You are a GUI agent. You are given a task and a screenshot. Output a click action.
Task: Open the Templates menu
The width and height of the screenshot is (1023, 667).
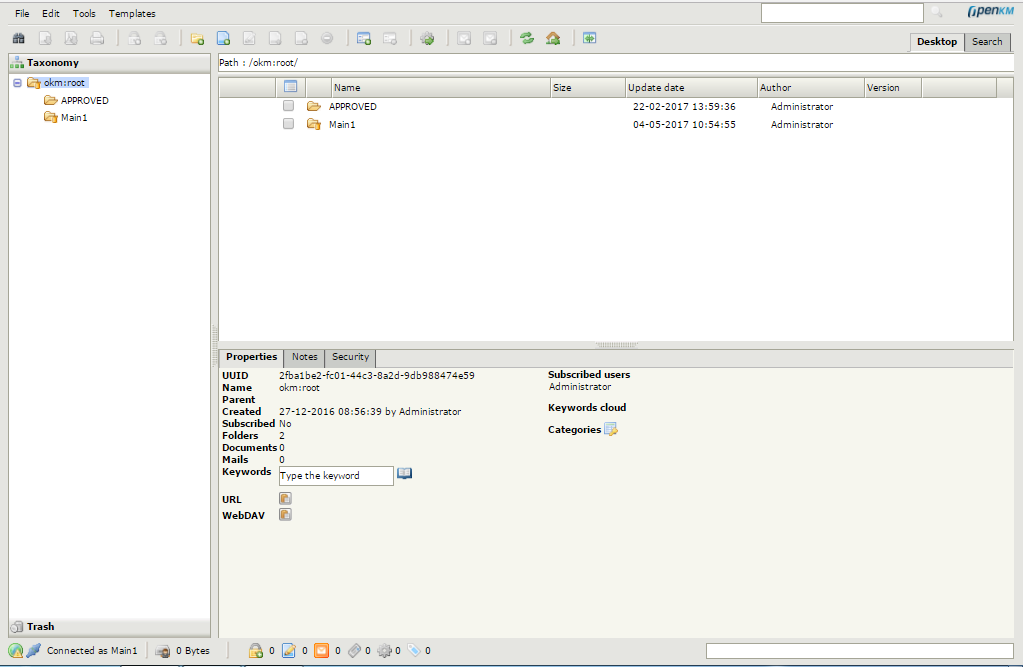pyautogui.click(x=132, y=14)
